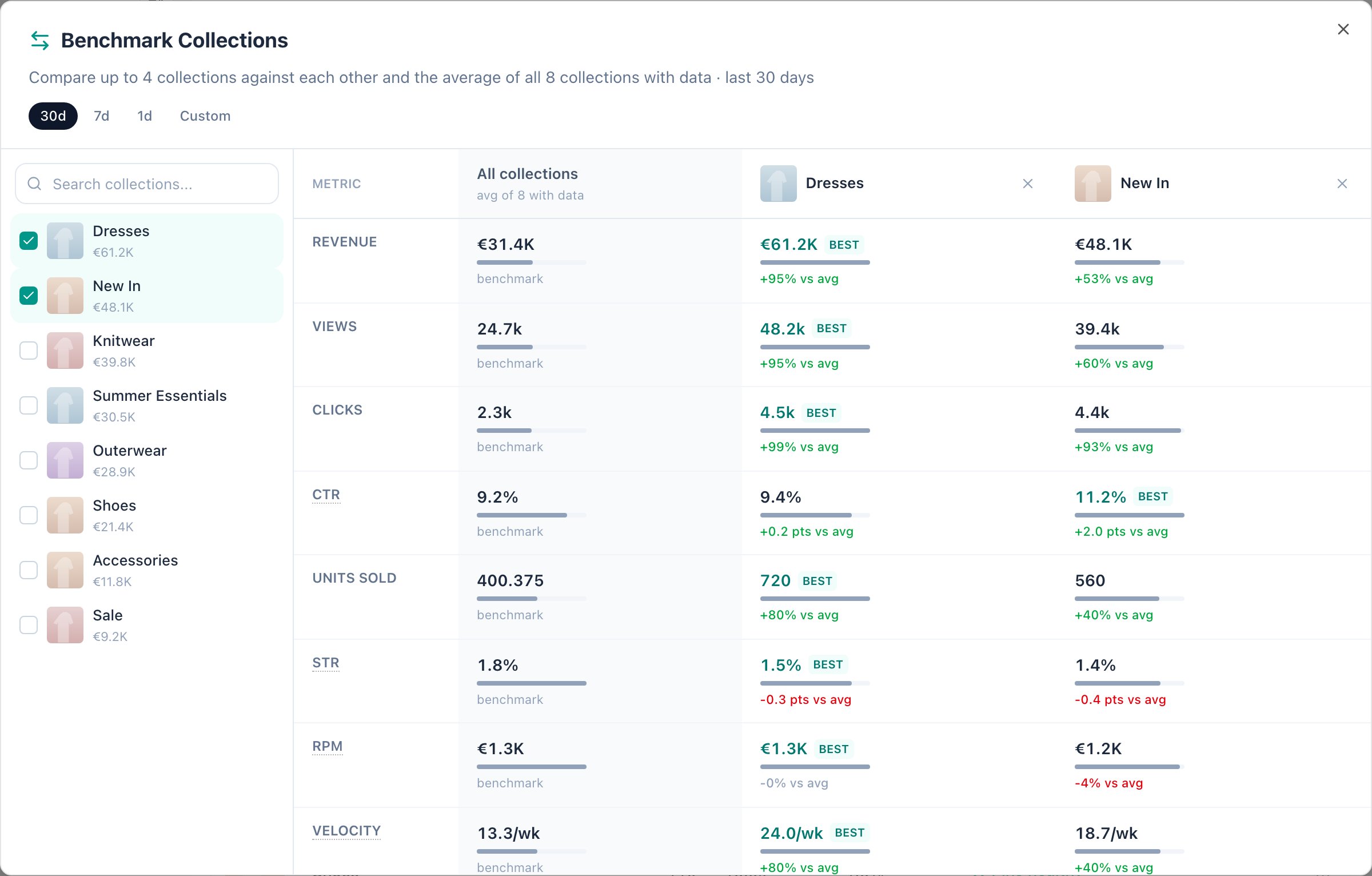Click the Knitwear collection thumbnail
This screenshot has width=1372, height=876.
65,351
